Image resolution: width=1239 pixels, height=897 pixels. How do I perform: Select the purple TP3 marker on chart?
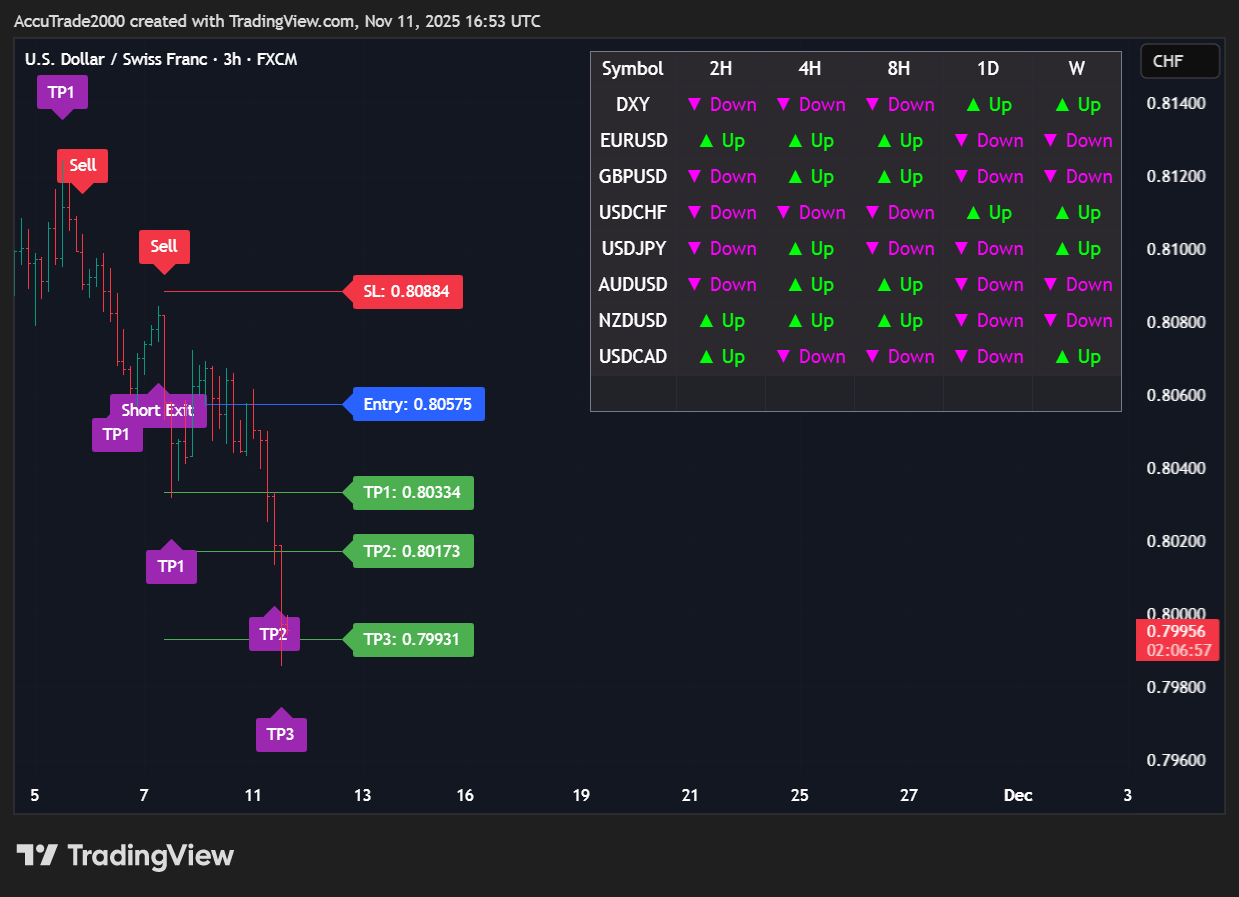(x=281, y=735)
